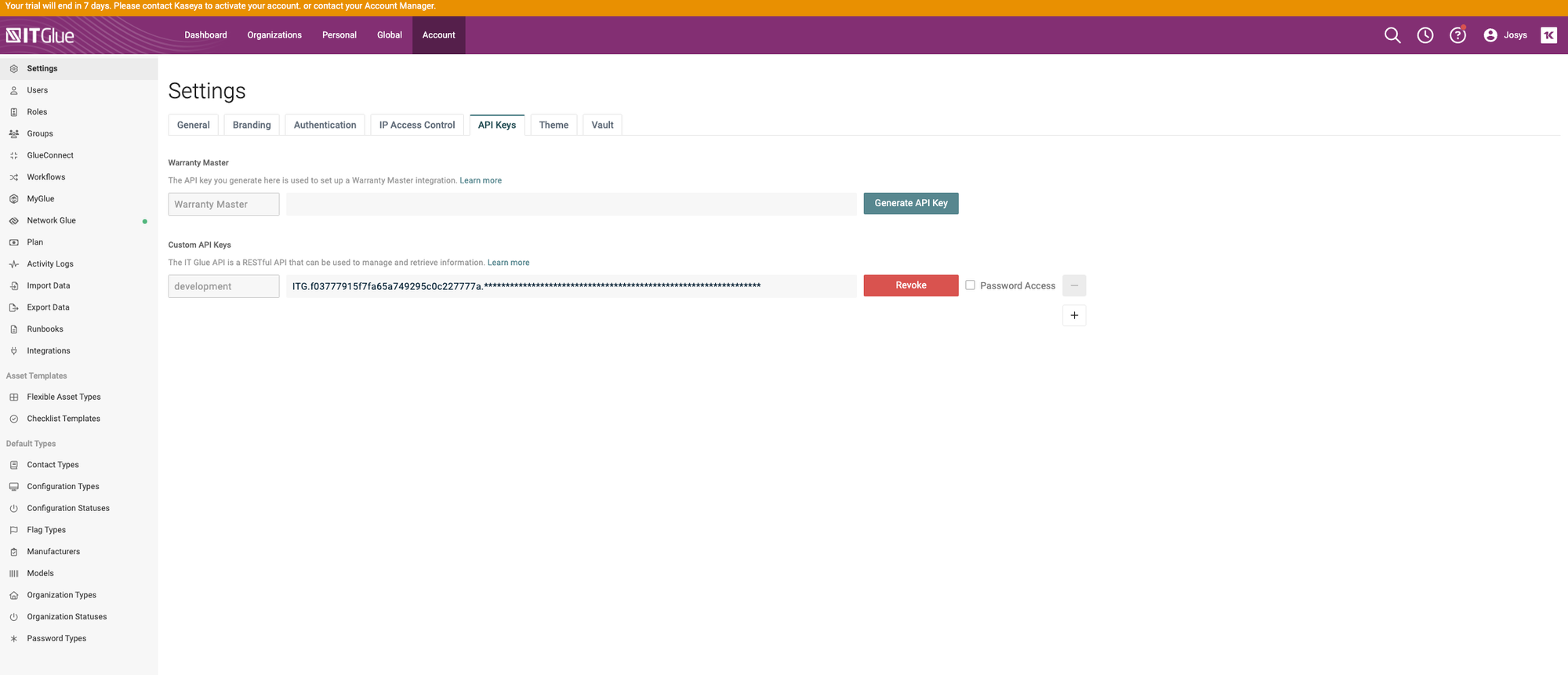Viewport: 1568px width, 675px height.
Task: Click the development key name field
Action: coord(223,286)
